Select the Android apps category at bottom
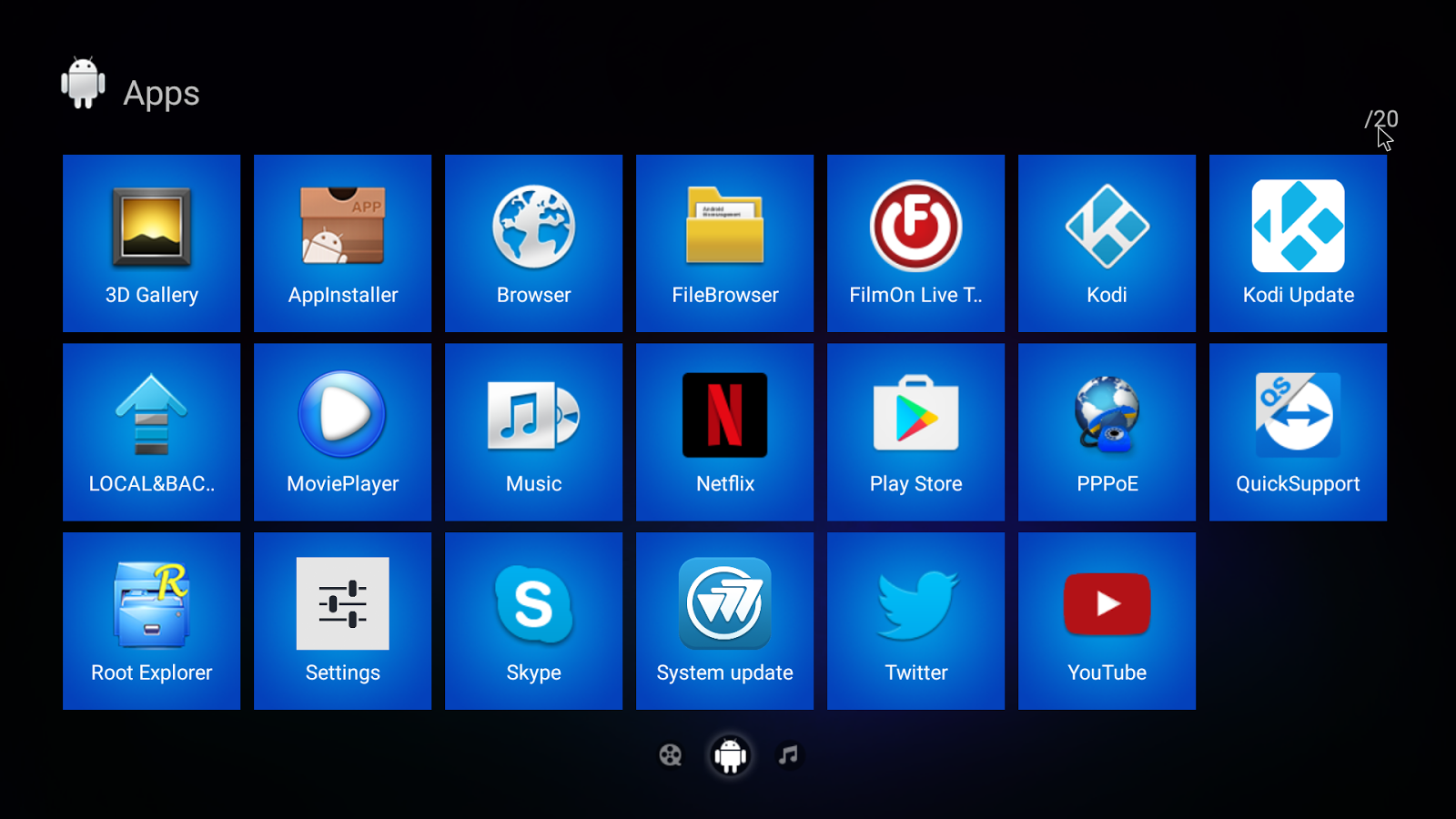The image size is (1456, 819). coord(730,755)
